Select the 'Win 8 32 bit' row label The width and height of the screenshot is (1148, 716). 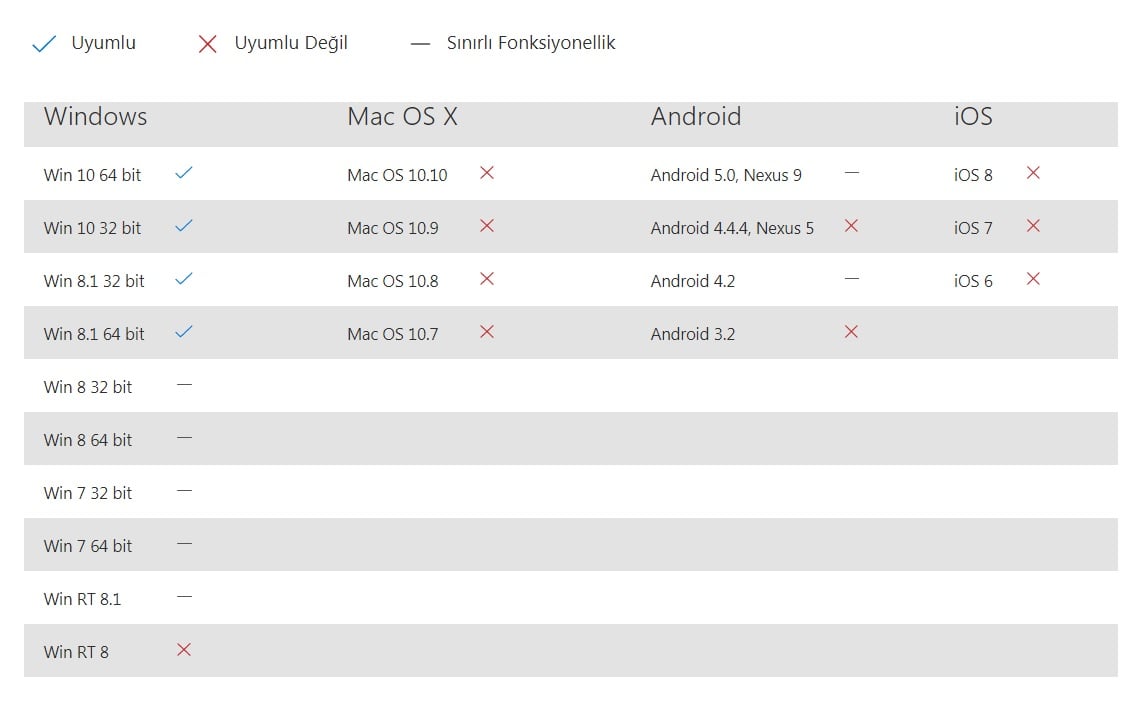pyautogui.click(x=88, y=387)
